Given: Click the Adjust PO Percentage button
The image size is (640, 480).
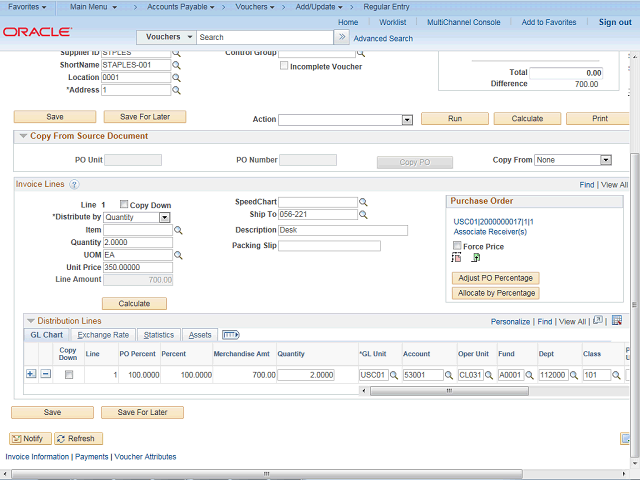Looking at the screenshot, I should click(x=495, y=277).
